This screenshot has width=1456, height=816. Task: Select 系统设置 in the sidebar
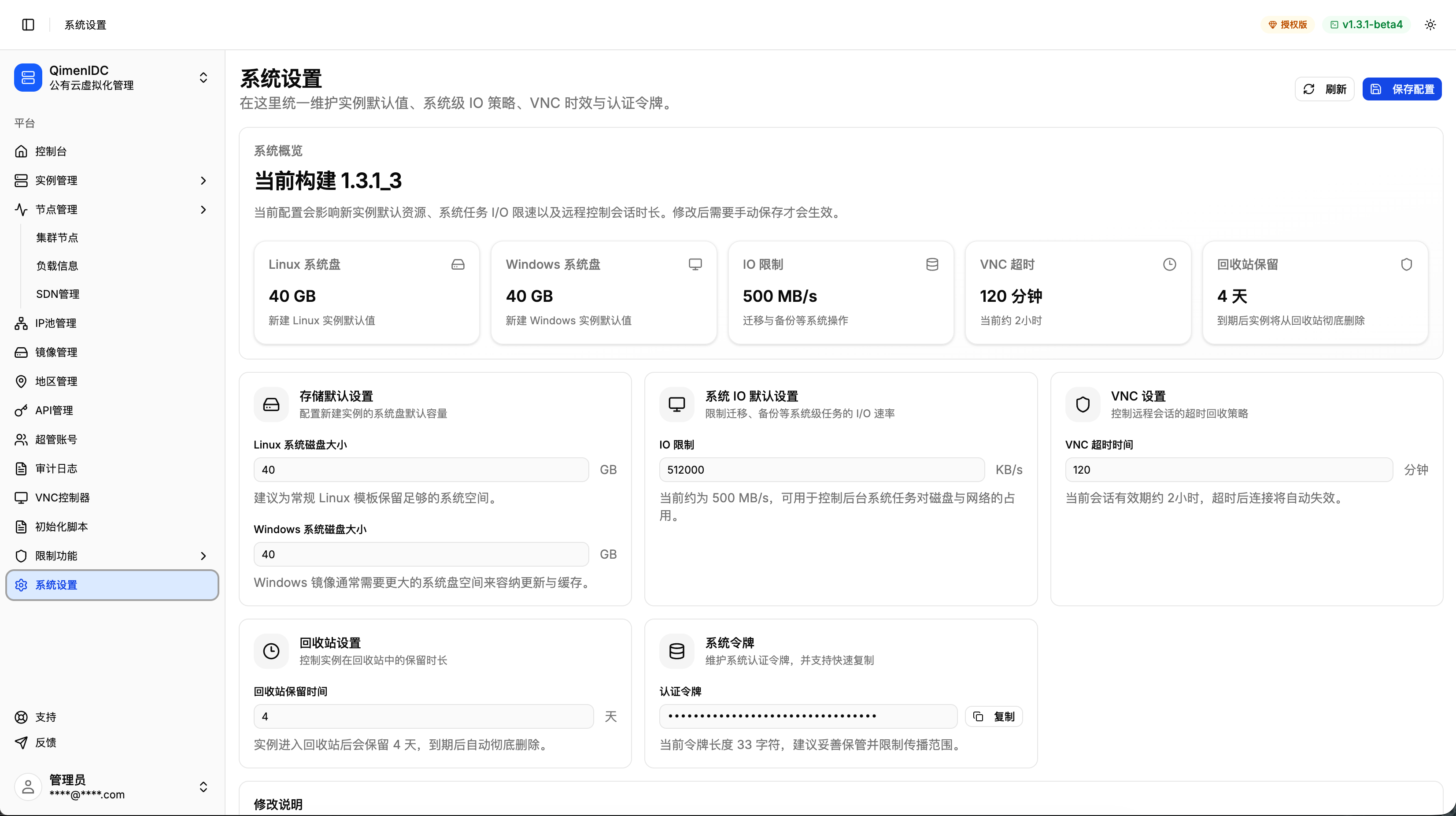112,585
